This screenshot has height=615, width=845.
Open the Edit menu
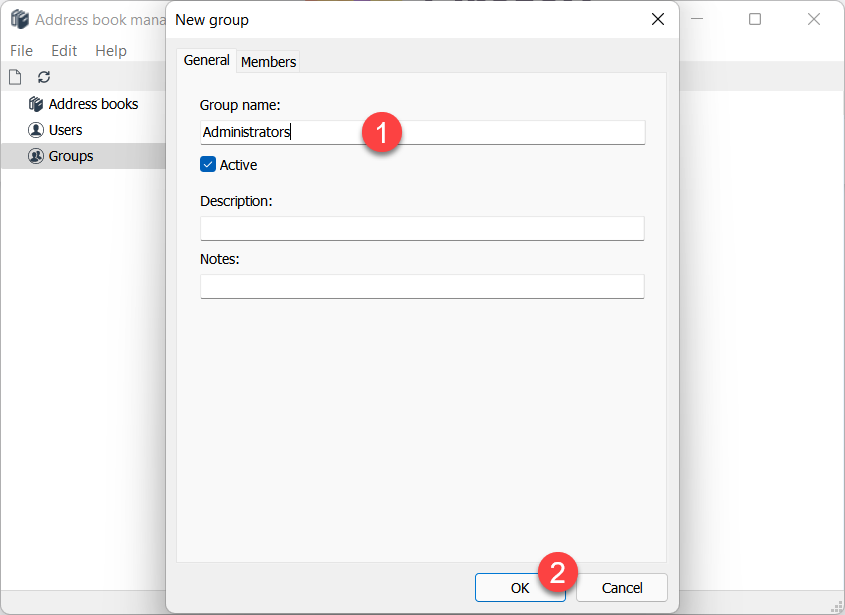tap(64, 50)
